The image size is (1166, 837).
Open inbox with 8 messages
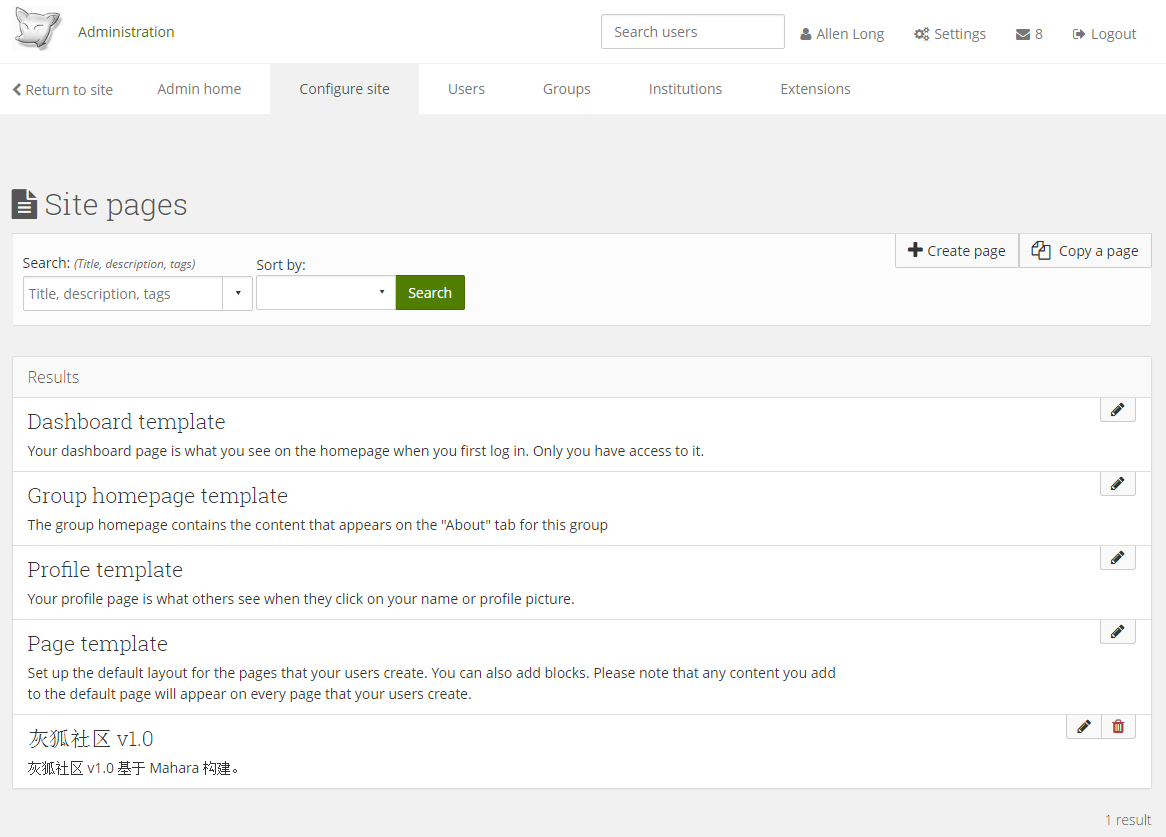point(1029,34)
